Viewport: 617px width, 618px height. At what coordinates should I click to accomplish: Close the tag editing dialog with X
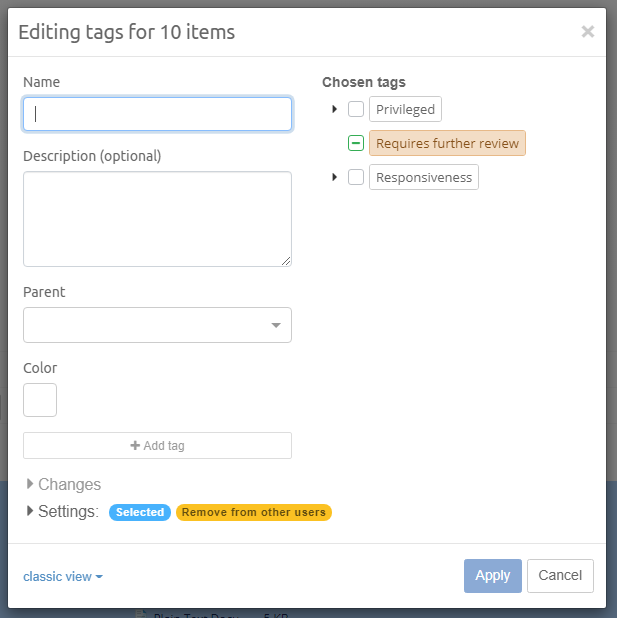pyautogui.click(x=588, y=31)
